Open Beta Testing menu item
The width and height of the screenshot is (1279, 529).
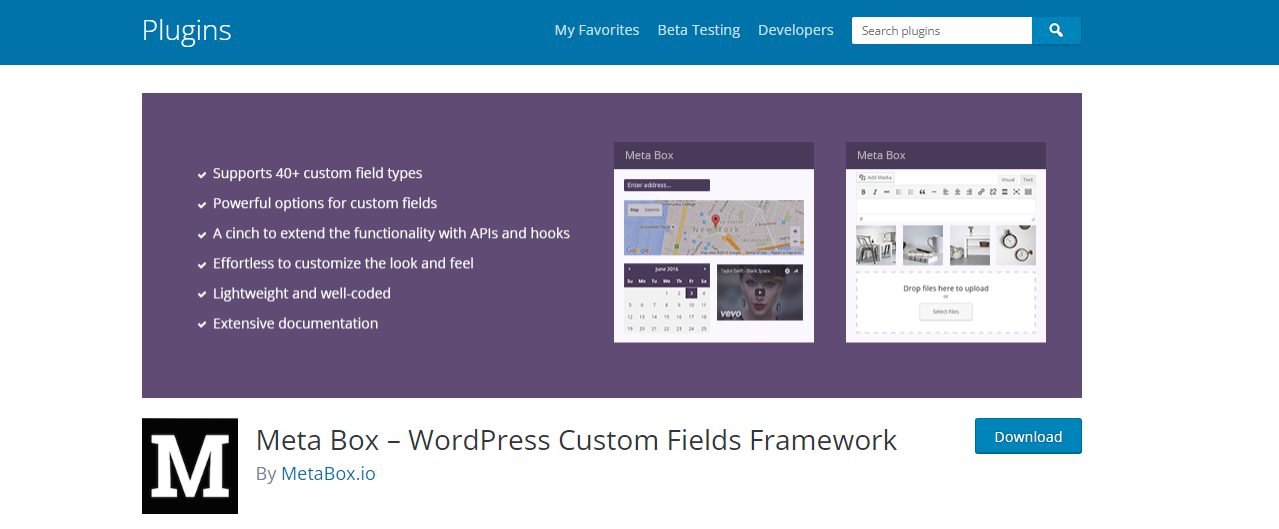point(699,30)
